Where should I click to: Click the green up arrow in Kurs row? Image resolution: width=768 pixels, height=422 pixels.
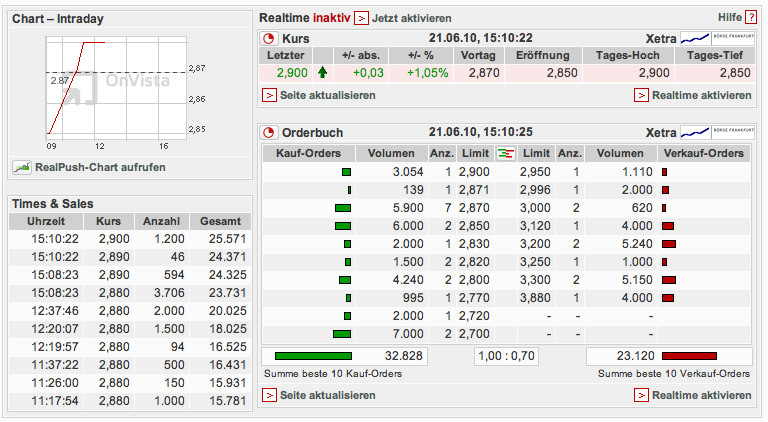pyautogui.click(x=322, y=73)
